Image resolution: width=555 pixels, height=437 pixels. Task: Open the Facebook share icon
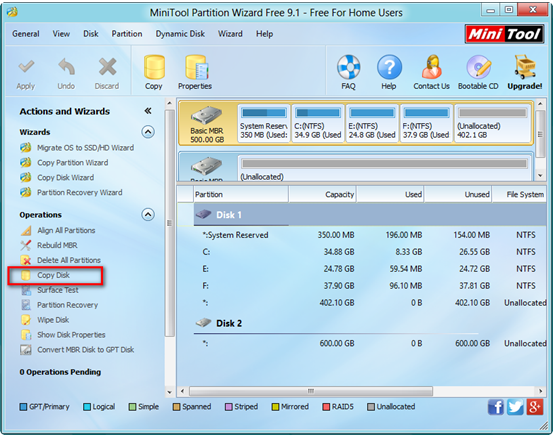click(496, 407)
